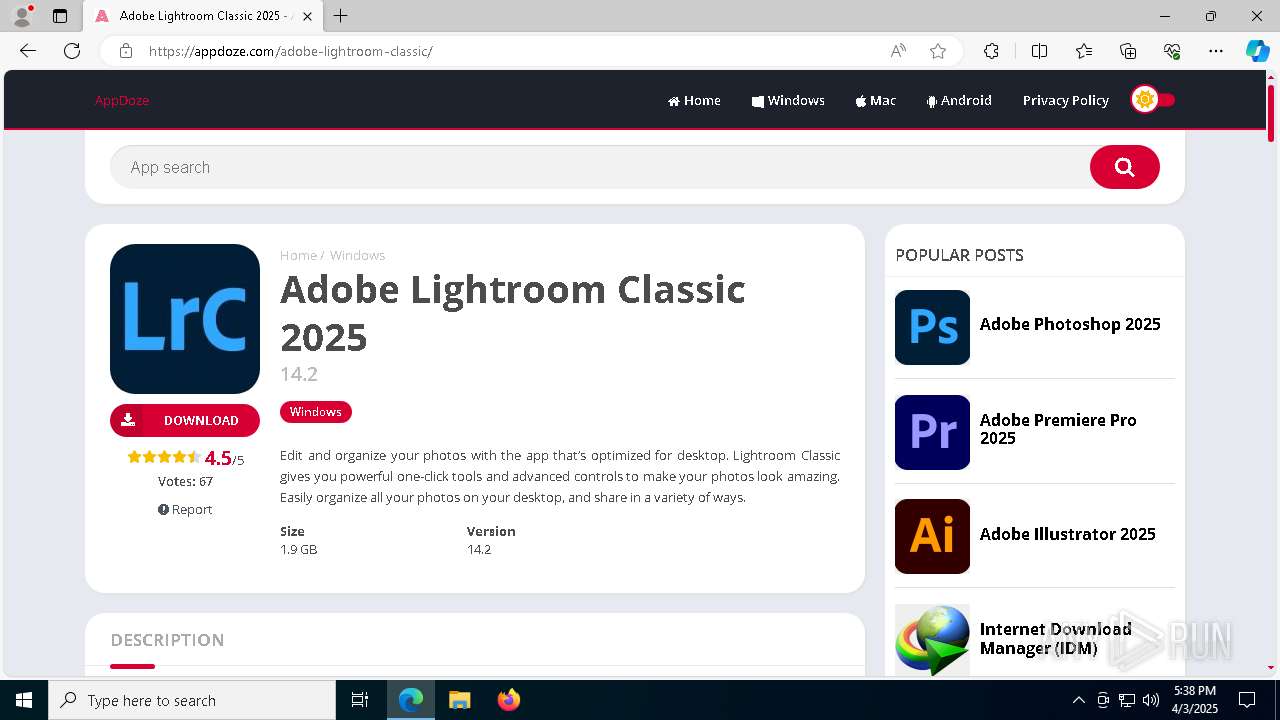This screenshot has height=720, width=1280.
Task: Open browser Extensions puzzle icon
Action: [991, 51]
